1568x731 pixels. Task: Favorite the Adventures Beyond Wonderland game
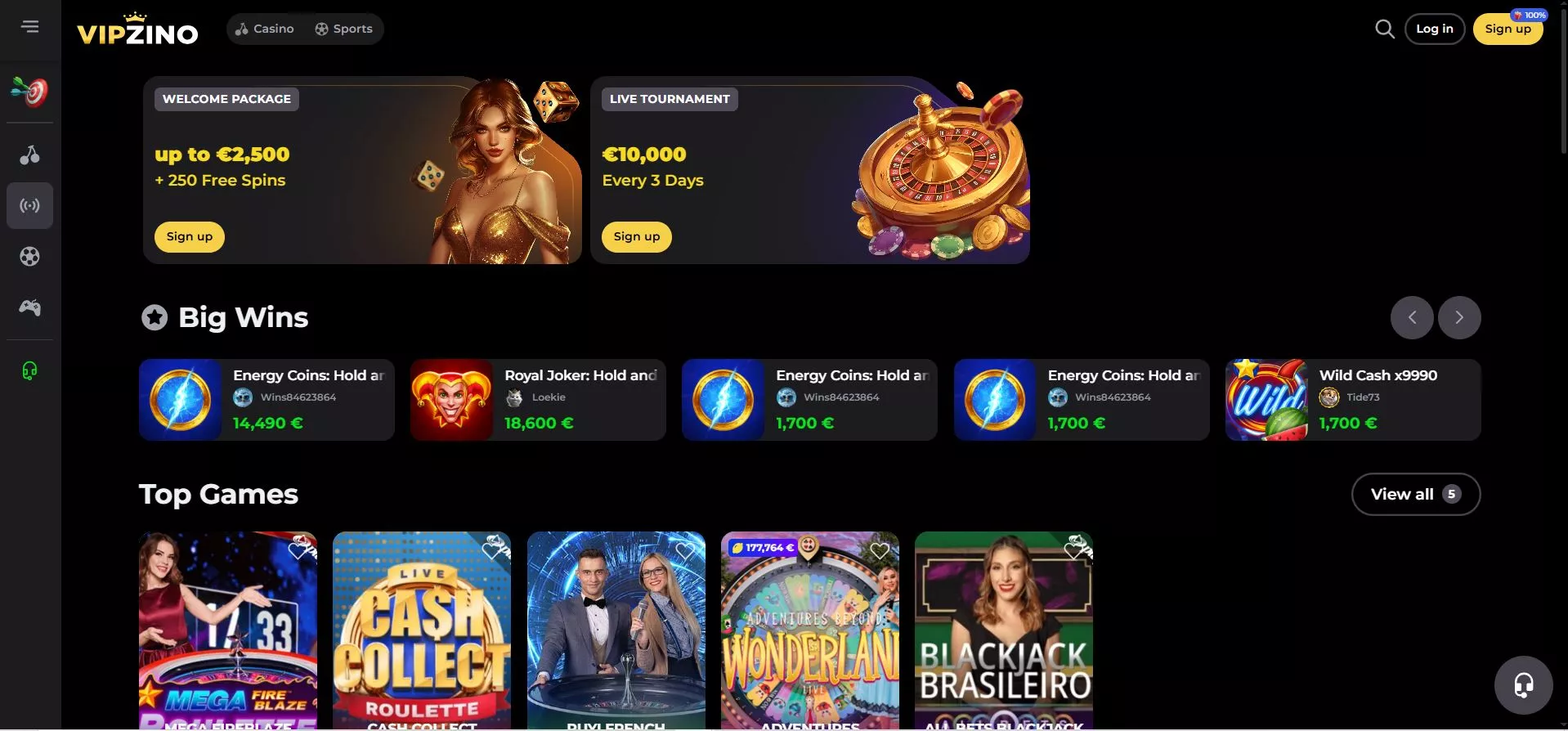(x=880, y=550)
